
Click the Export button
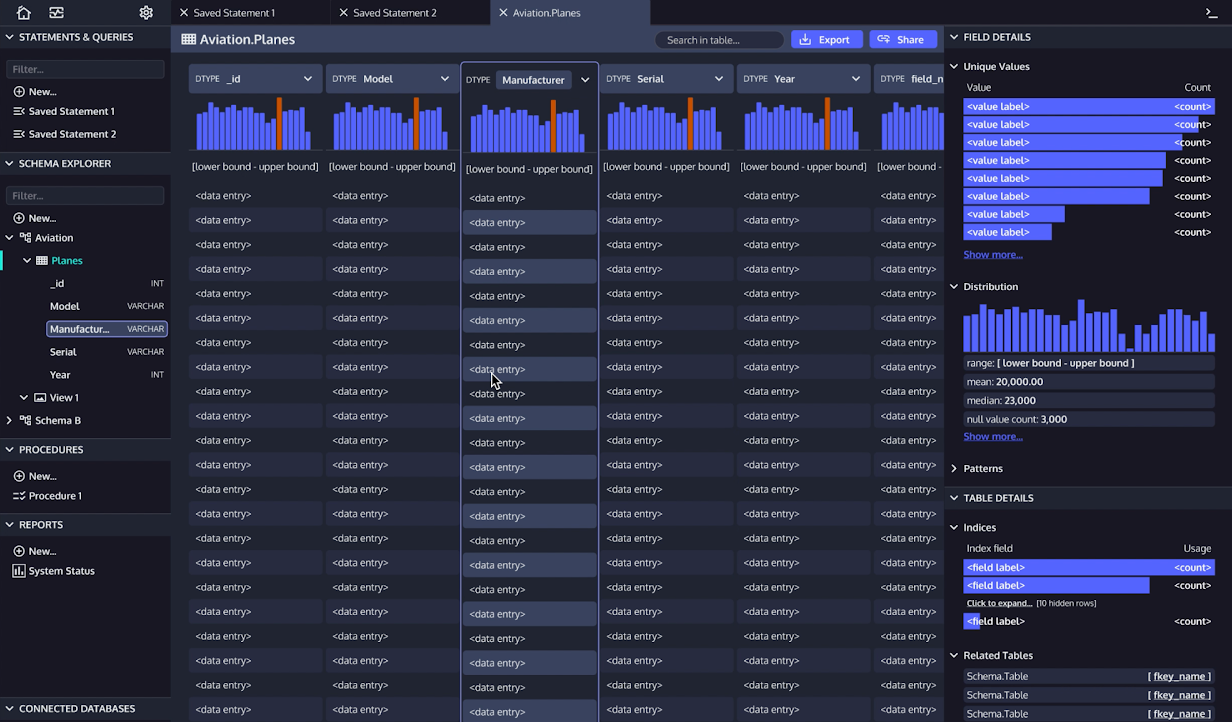(x=827, y=40)
